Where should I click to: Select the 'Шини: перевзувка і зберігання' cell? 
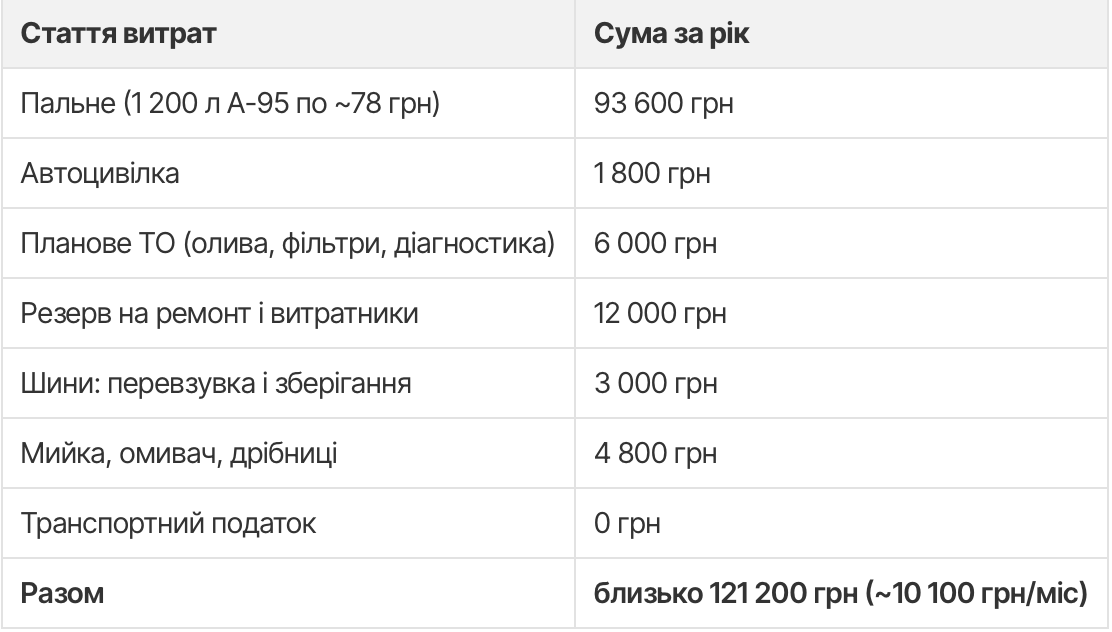(288, 383)
